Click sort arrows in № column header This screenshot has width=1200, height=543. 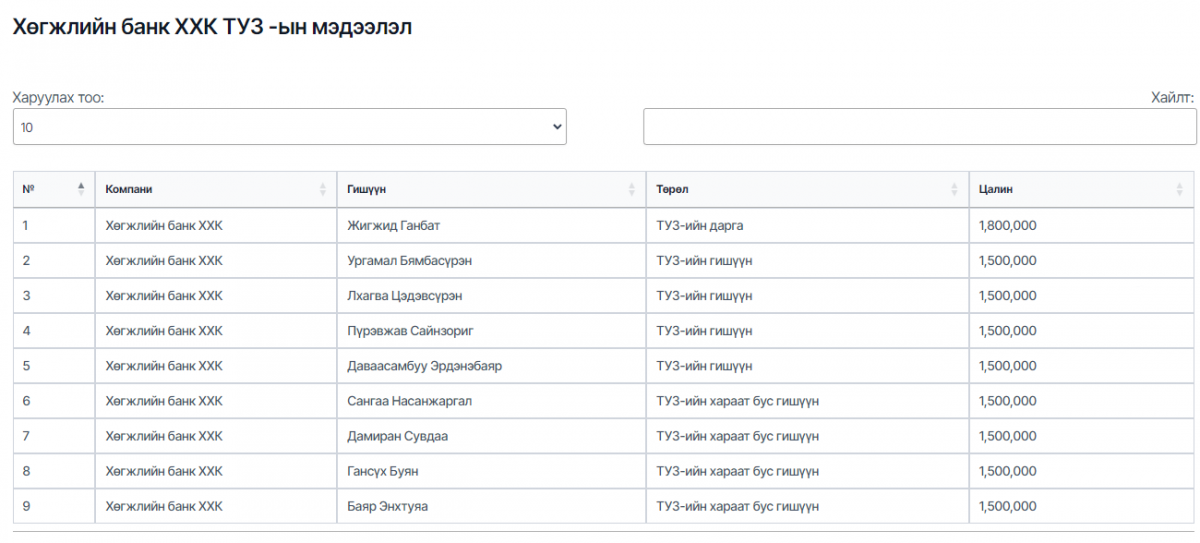coord(81,189)
